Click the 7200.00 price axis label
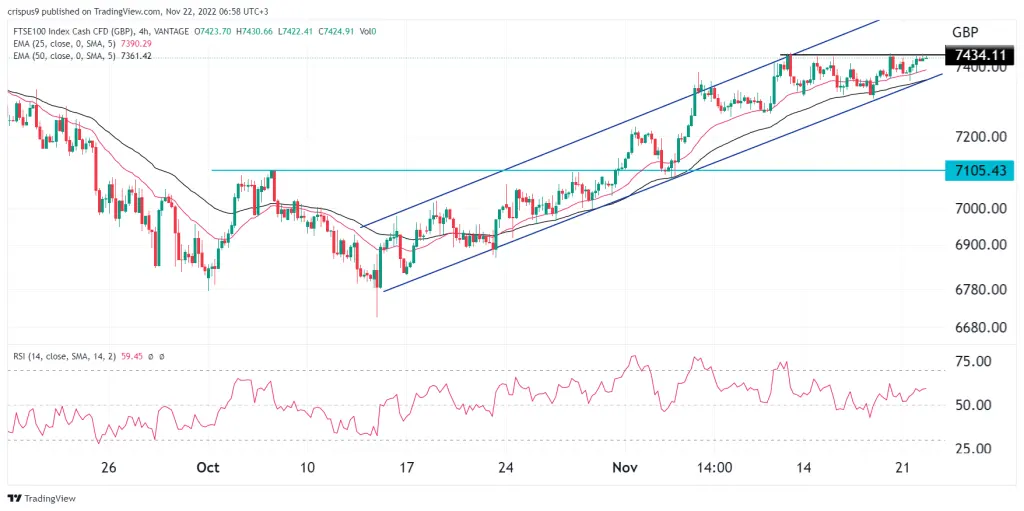Viewport: 1024px width, 511px height. tap(979, 137)
